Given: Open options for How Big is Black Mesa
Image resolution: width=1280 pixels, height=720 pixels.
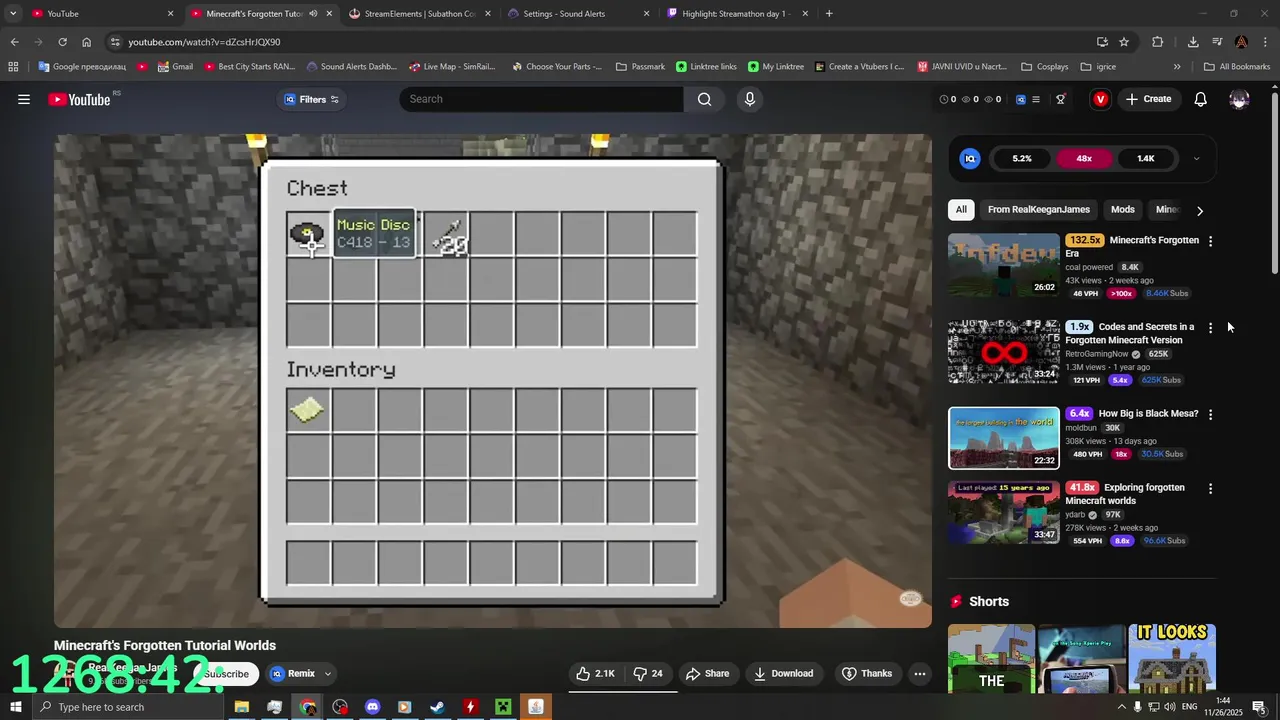Looking at the screenshot, I should point(1210,414).
